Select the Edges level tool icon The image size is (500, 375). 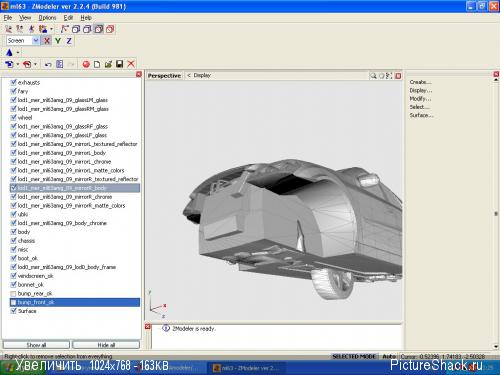[x=20, y=29]
